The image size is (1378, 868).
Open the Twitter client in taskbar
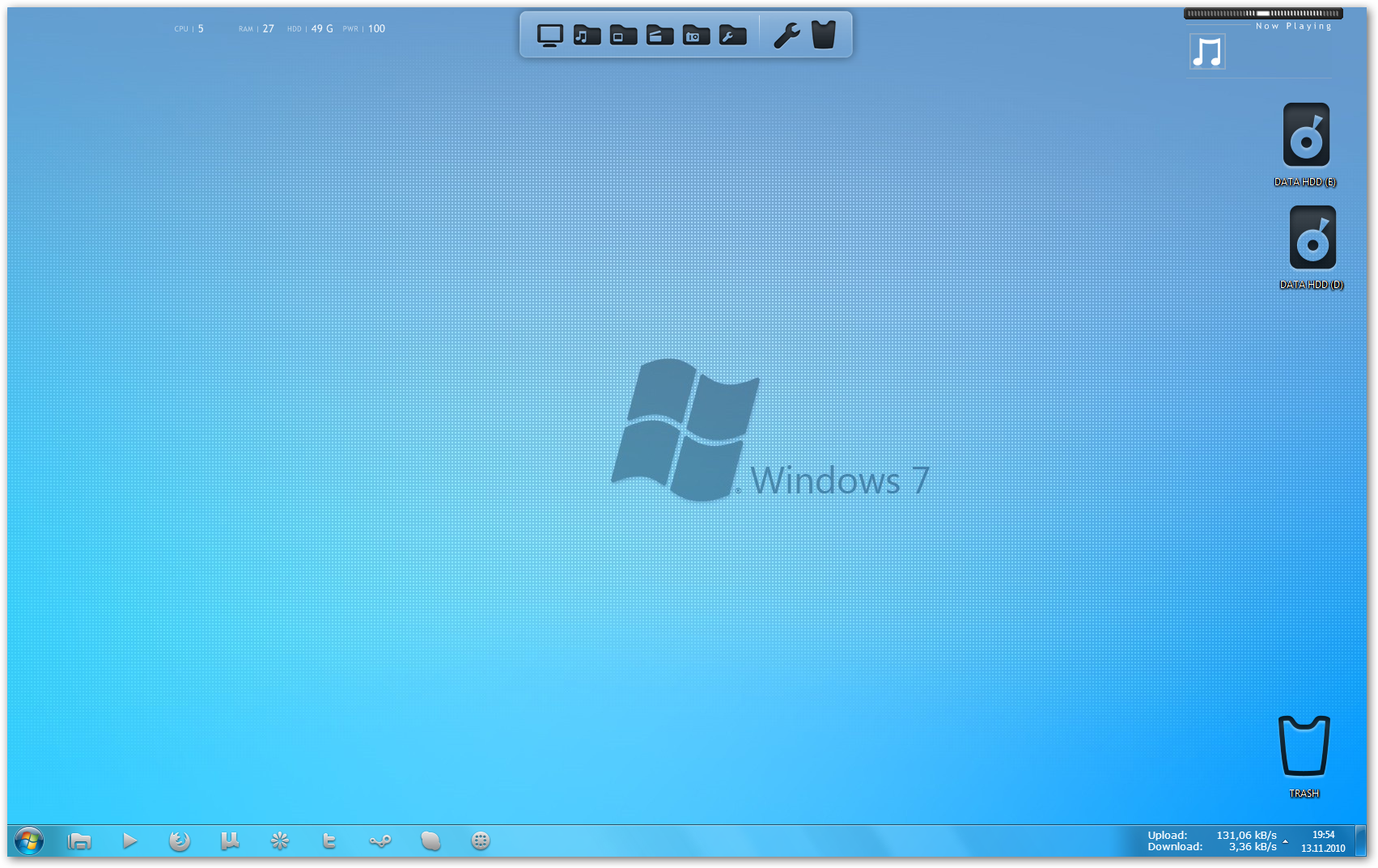click(x=329, y=841)
